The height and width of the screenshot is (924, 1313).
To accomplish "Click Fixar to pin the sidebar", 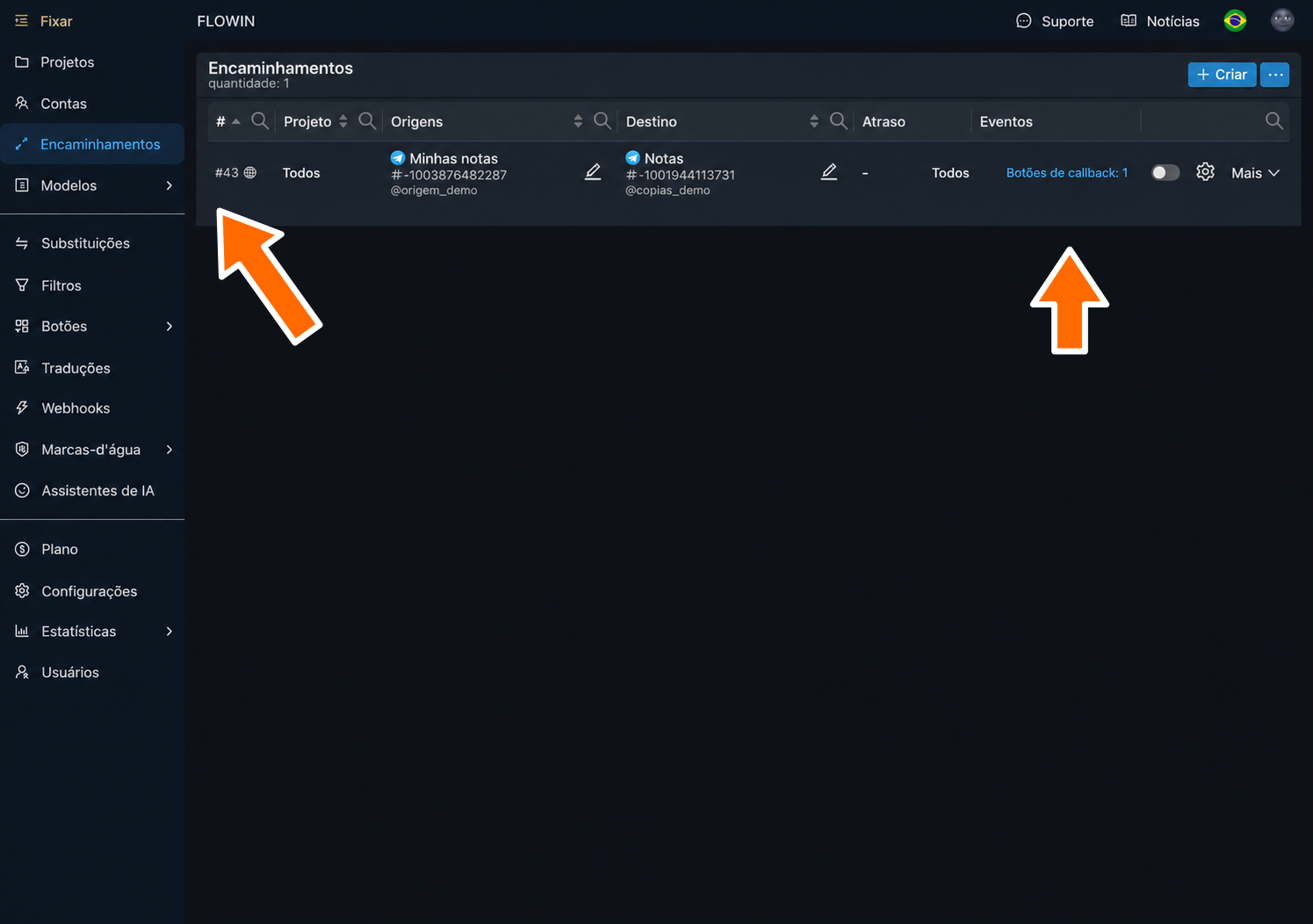I will coord(44,21).
